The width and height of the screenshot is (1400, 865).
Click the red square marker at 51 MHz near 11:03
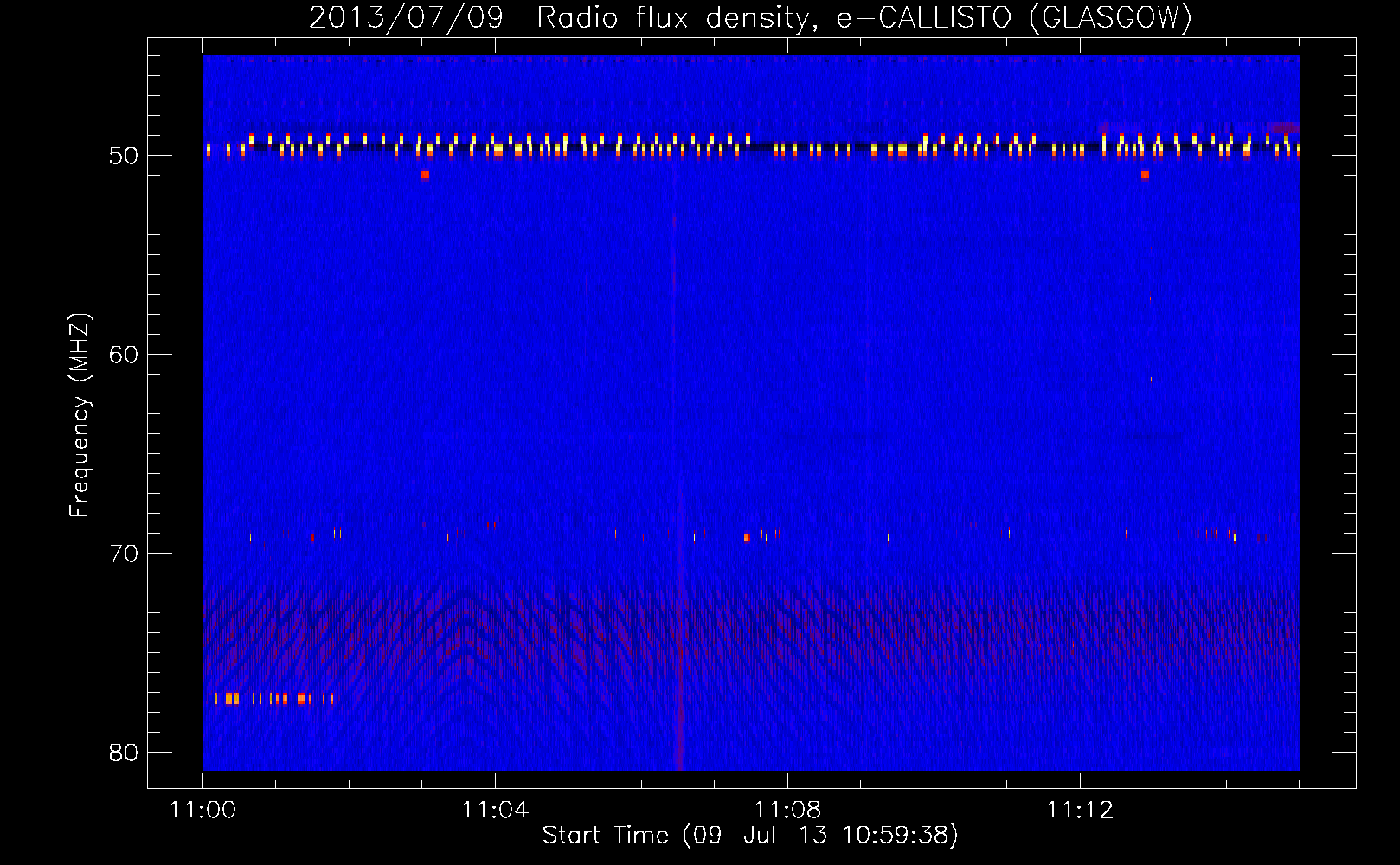425,175
